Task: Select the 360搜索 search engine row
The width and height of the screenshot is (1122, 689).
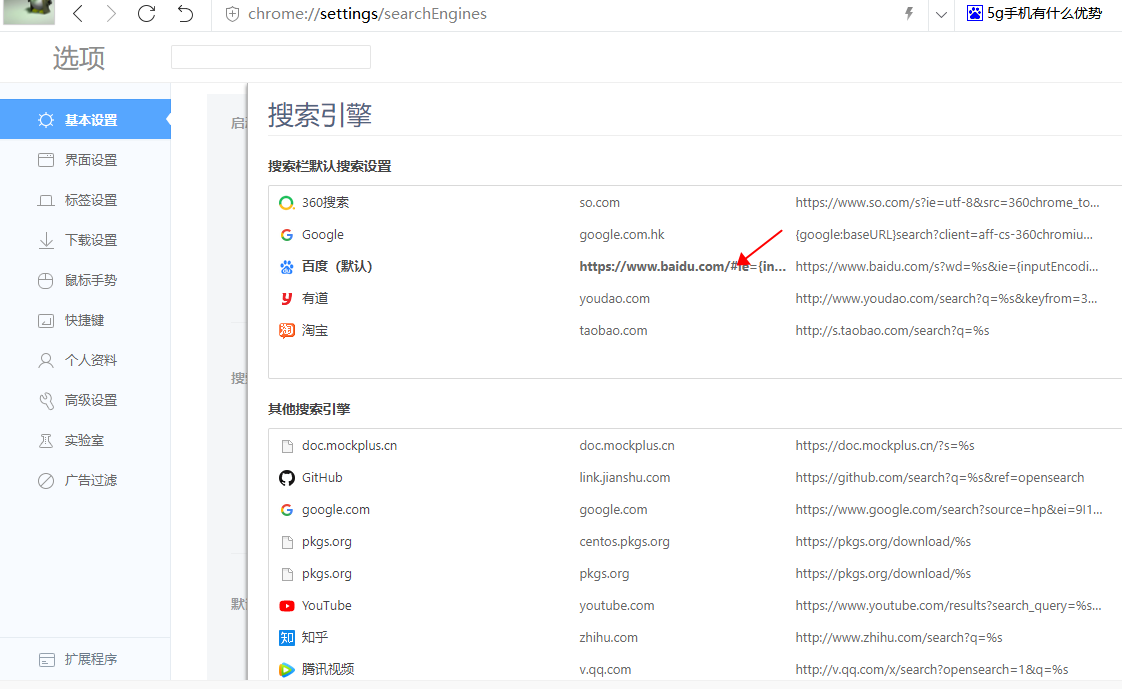Action: coord(695,202)
